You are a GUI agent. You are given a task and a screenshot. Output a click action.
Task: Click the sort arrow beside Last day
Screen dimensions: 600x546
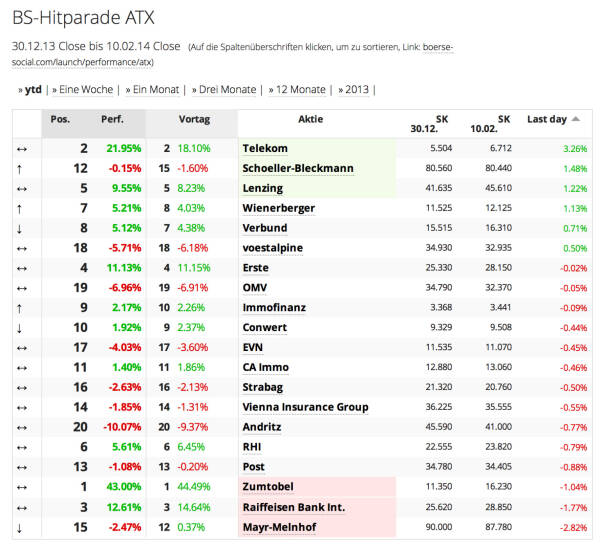(576, 119)
